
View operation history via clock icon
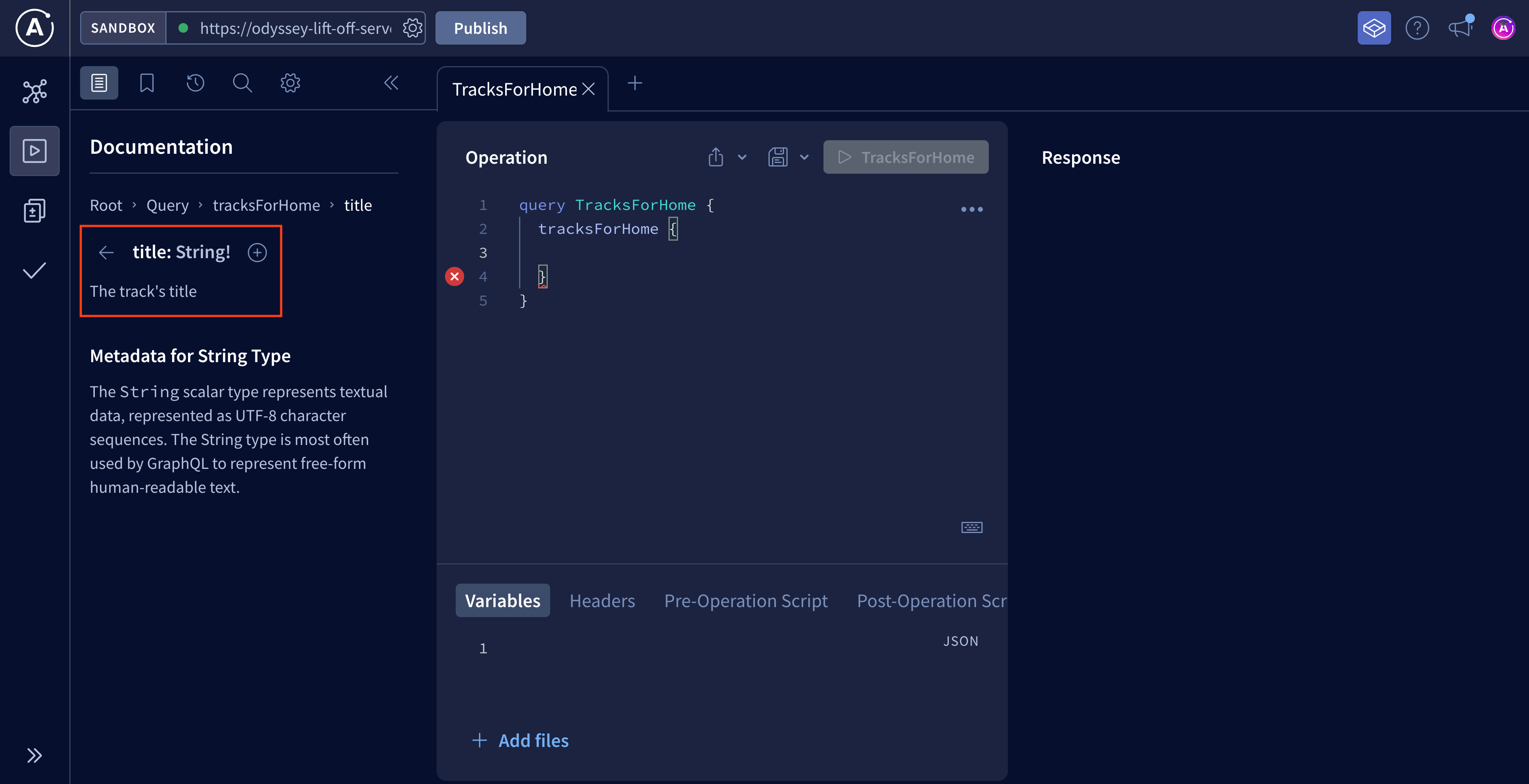tap(195, 82)
